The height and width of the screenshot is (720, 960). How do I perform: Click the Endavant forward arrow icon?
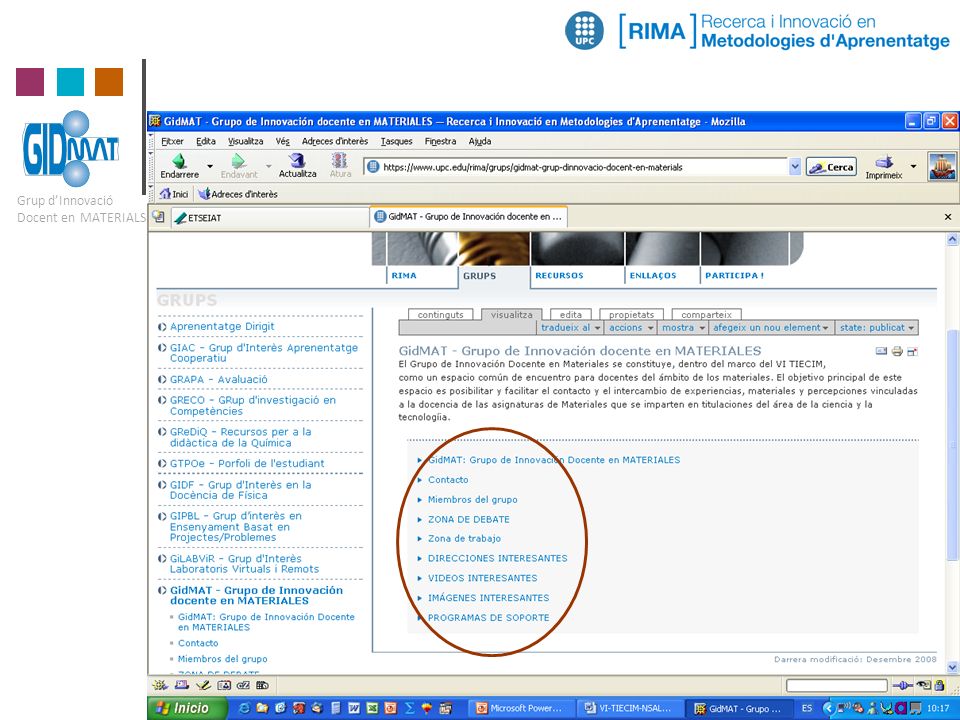pos(238,161)
